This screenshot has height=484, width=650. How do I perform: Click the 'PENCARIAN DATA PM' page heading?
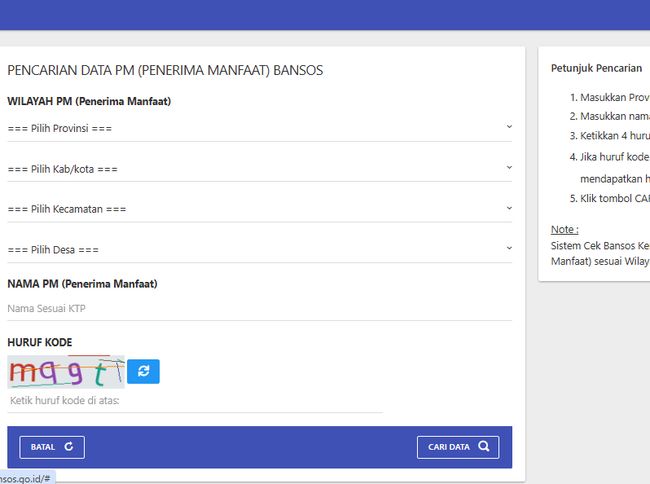coord(165,71)
